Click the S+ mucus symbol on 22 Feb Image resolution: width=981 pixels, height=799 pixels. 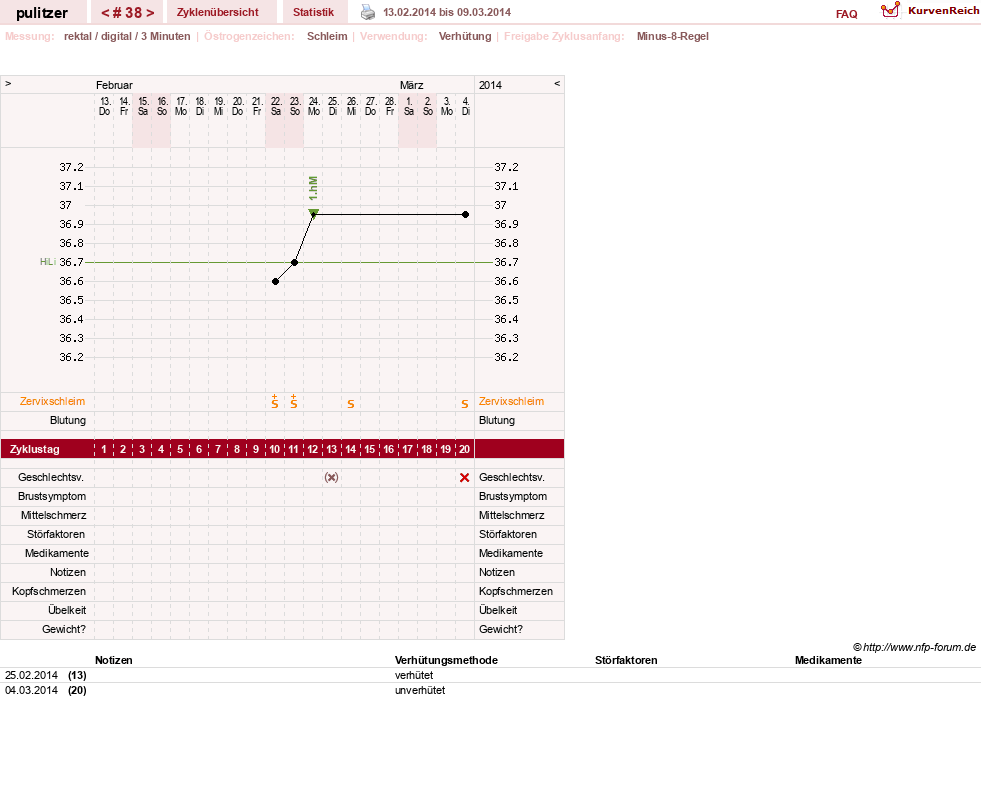(x=275, y=402)
